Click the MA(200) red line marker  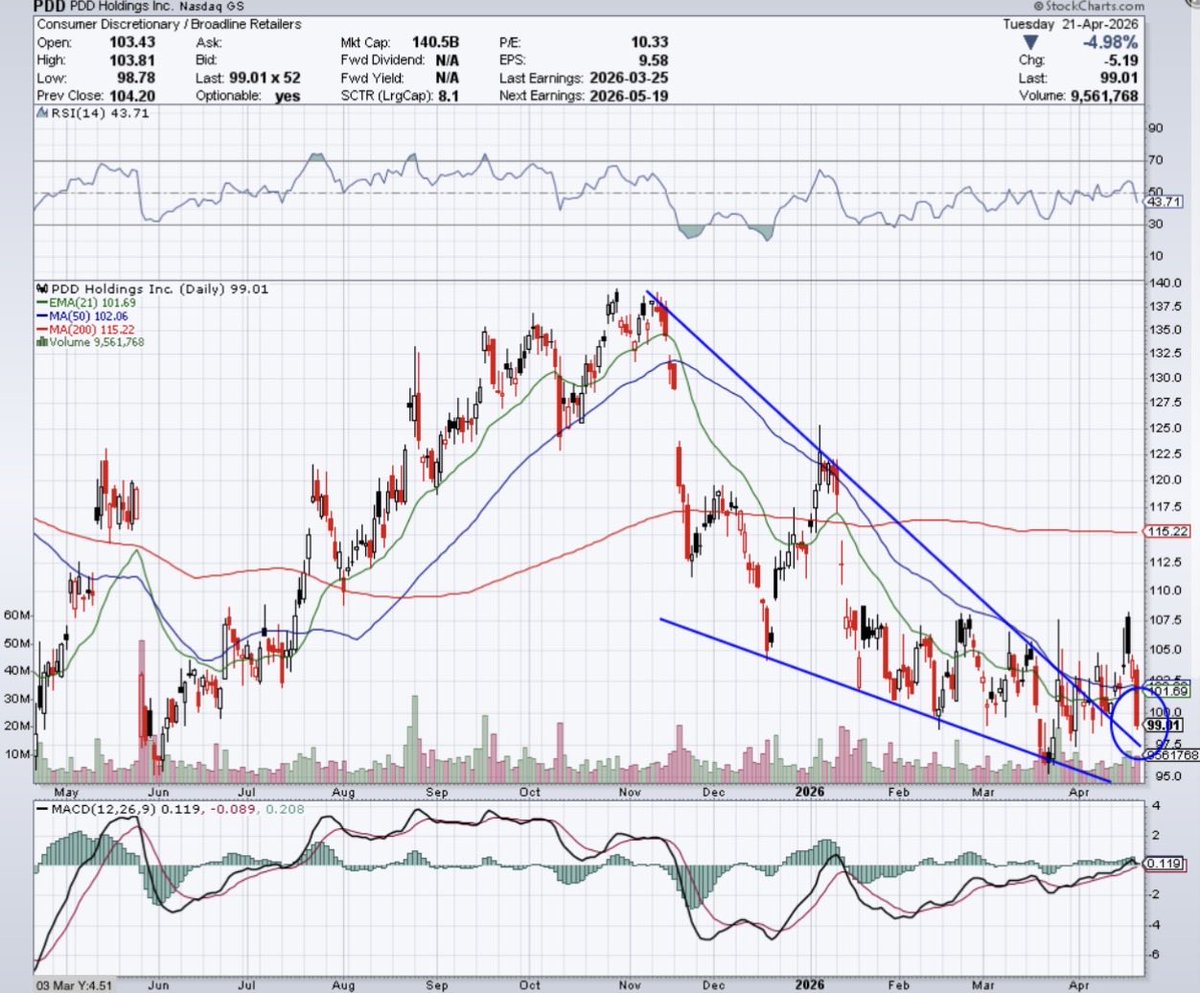click(x=40, y=327)
